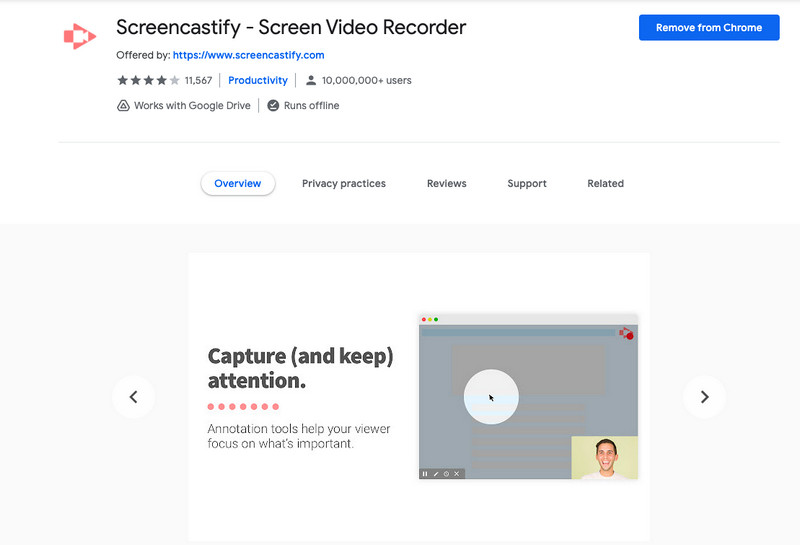This screenshot has width=800, height=545.
Task: Click the star rating display
Action: click(x=148, y=80)
